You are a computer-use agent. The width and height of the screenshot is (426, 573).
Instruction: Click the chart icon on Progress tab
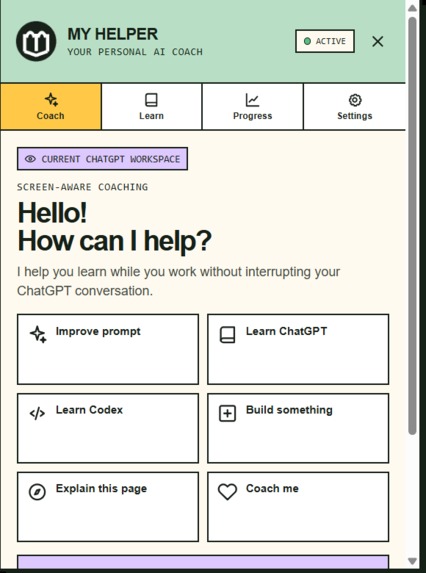point(252,100)
